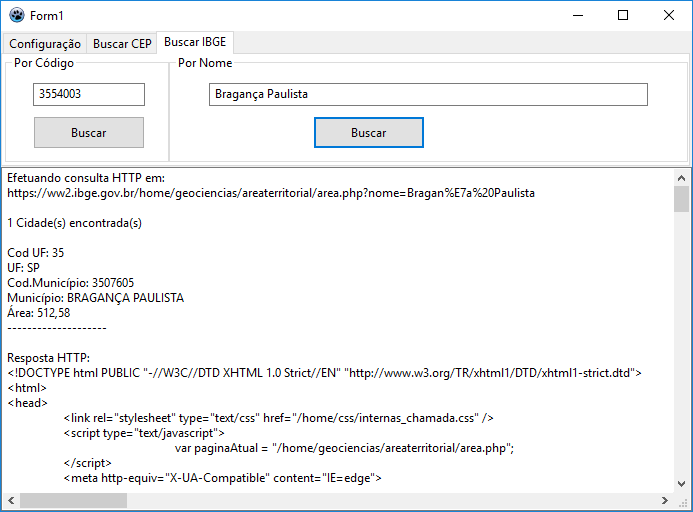Click the horizontal scrollbar thumb
This screenshot has width=693, height=512.
click(x=73, y=501)
